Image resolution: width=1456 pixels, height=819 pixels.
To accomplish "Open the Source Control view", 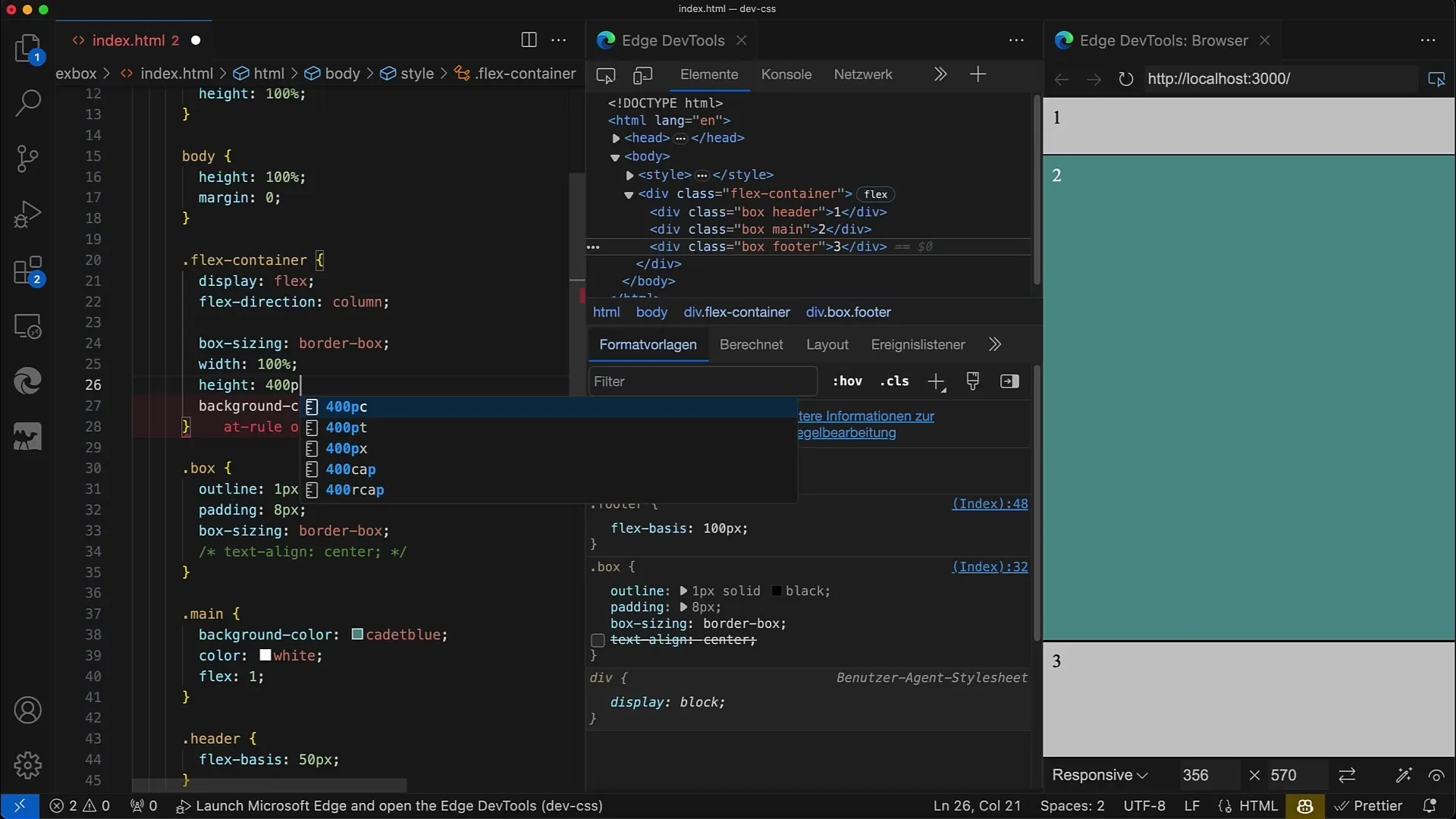I will coord(28,158).
